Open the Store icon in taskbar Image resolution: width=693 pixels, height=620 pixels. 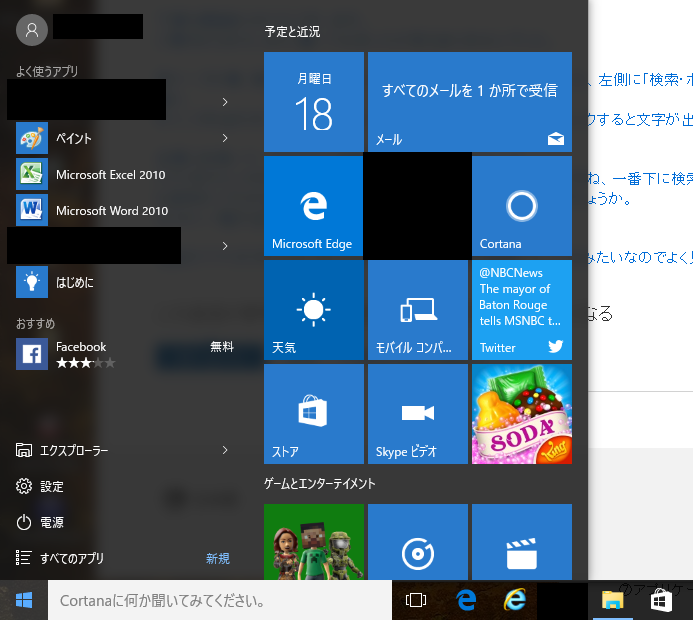pyautogui.click(x=661, y=601)
